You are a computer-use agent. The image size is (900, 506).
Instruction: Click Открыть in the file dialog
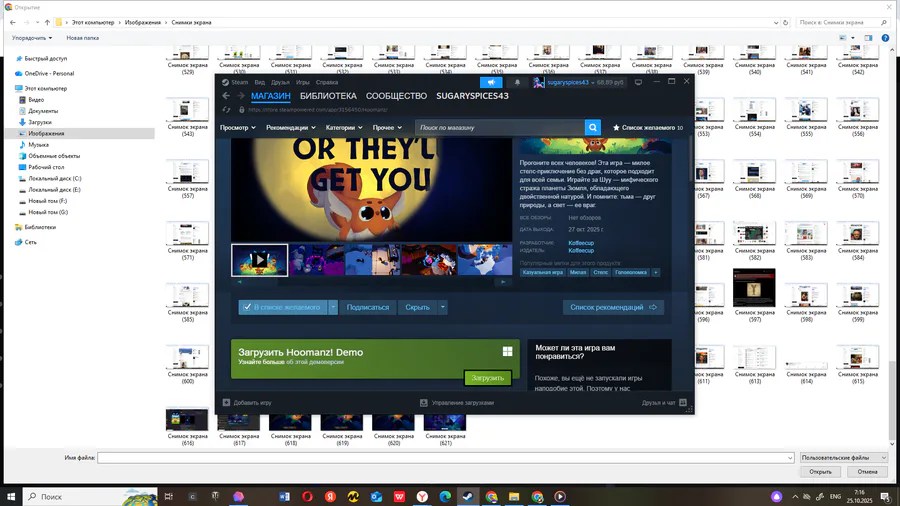tap(820, 472)
